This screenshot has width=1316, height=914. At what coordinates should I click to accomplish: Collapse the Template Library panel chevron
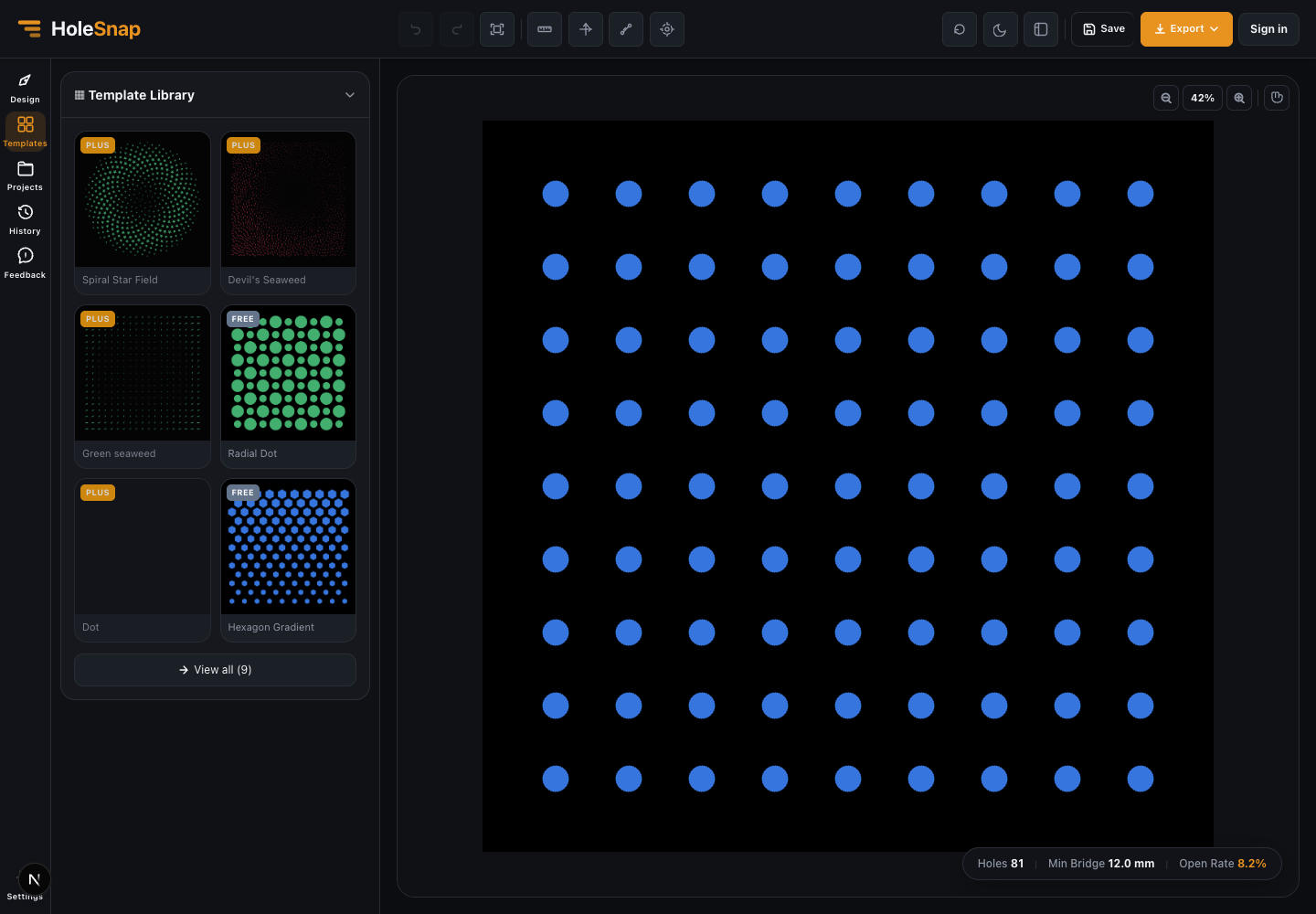click(x=350, y=95)
